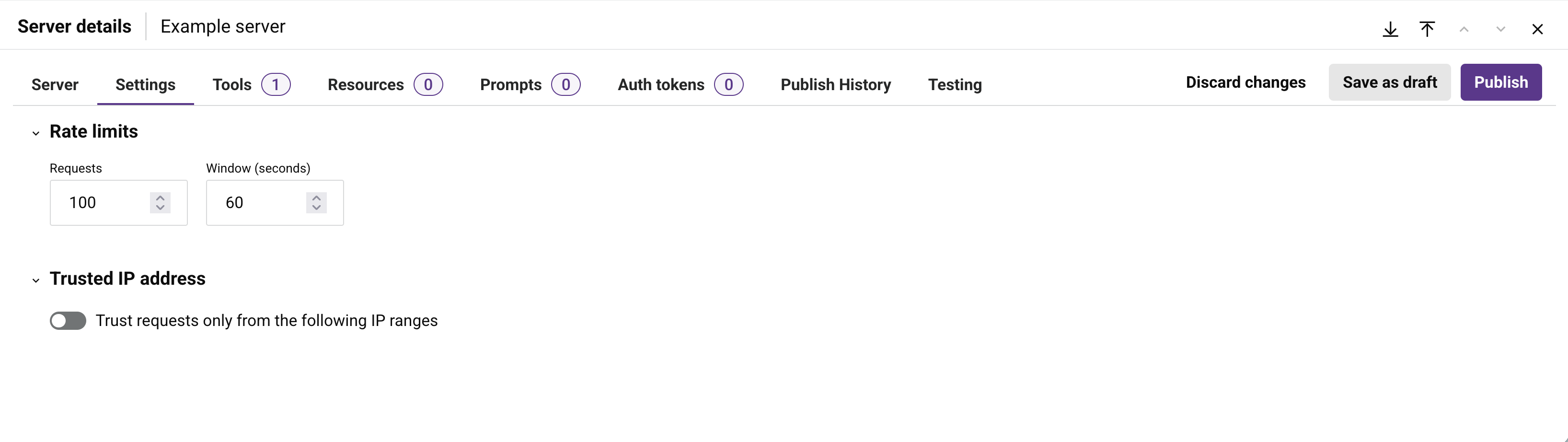Switch to the Prompts tab
The height and width of the screenshot is (442, 1568).
click(530, 85)
